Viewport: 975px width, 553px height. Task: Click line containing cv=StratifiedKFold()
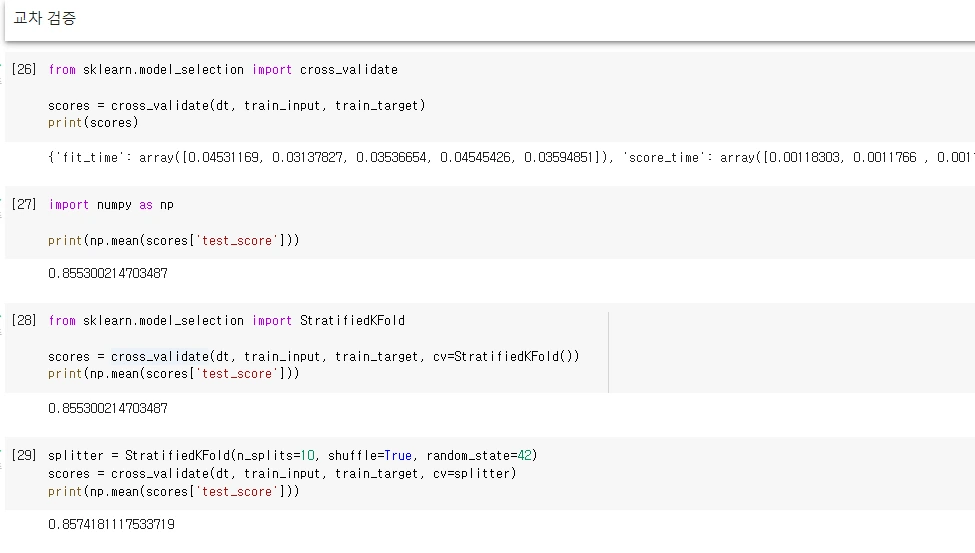(x=314, y=356)
